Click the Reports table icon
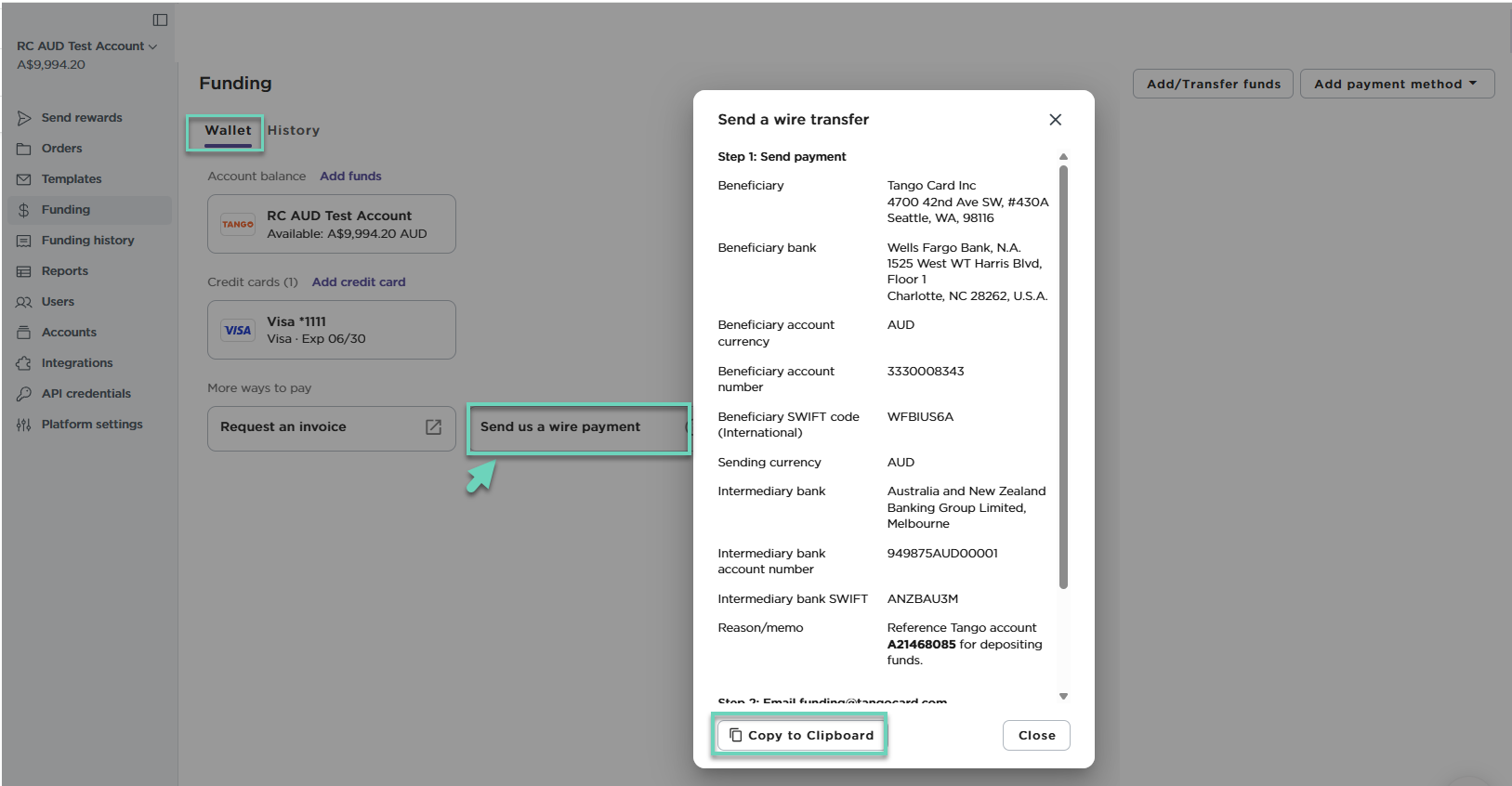 pyautogui.click(x=24, y=271)
